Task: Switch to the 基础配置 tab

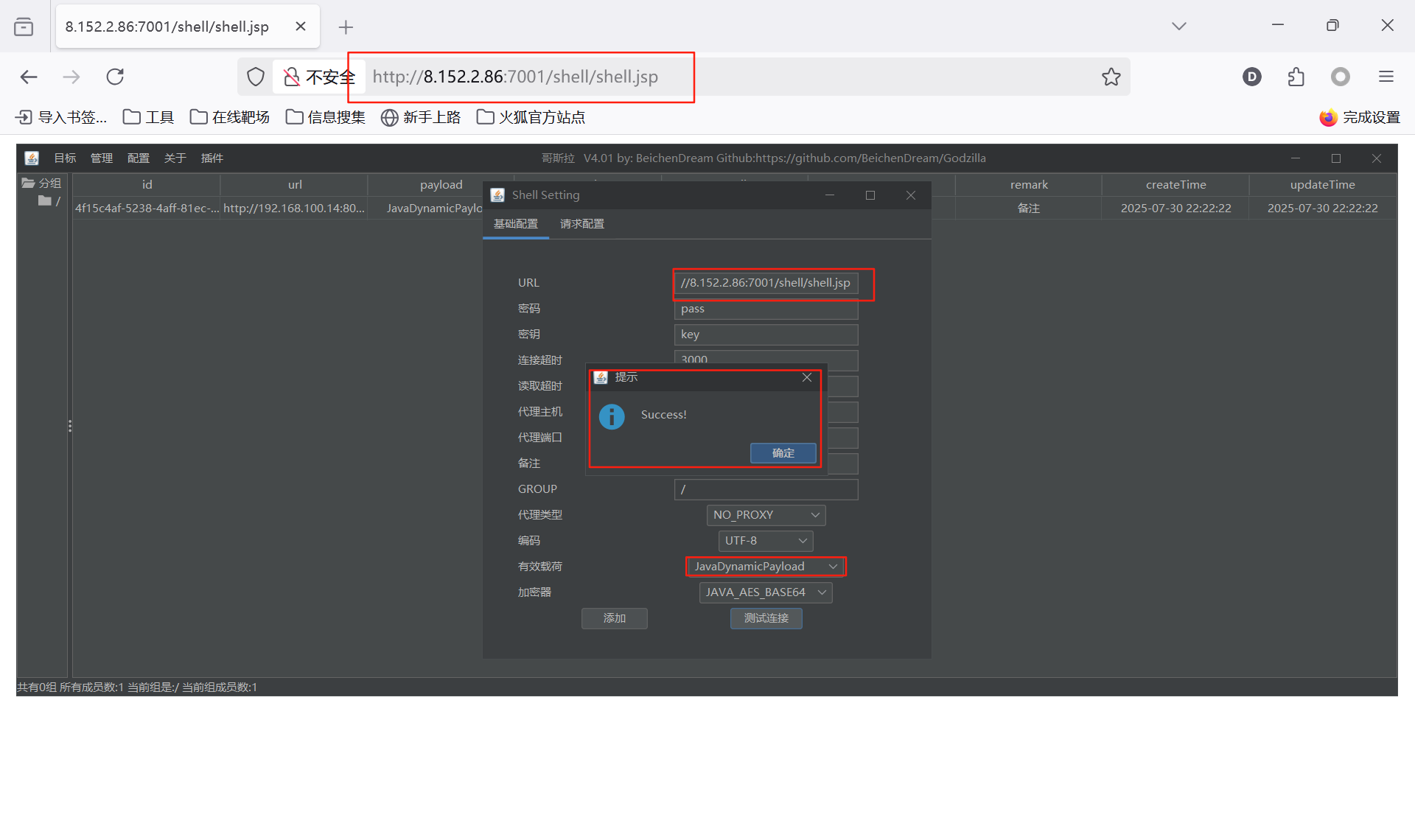Action: (x=516, y=224)
